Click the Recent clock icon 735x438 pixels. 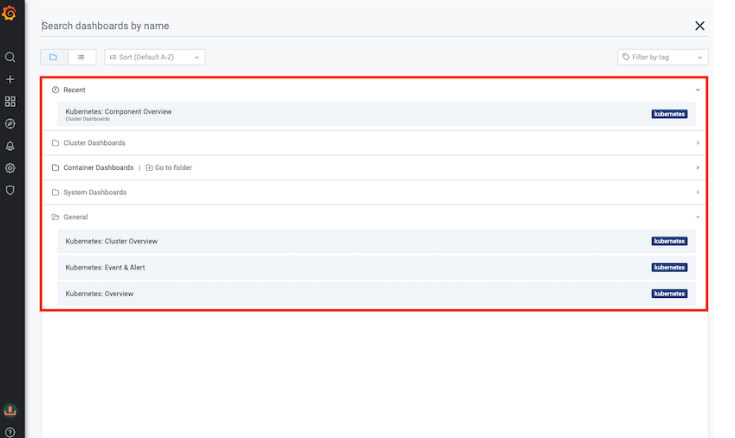click(55, 90)
